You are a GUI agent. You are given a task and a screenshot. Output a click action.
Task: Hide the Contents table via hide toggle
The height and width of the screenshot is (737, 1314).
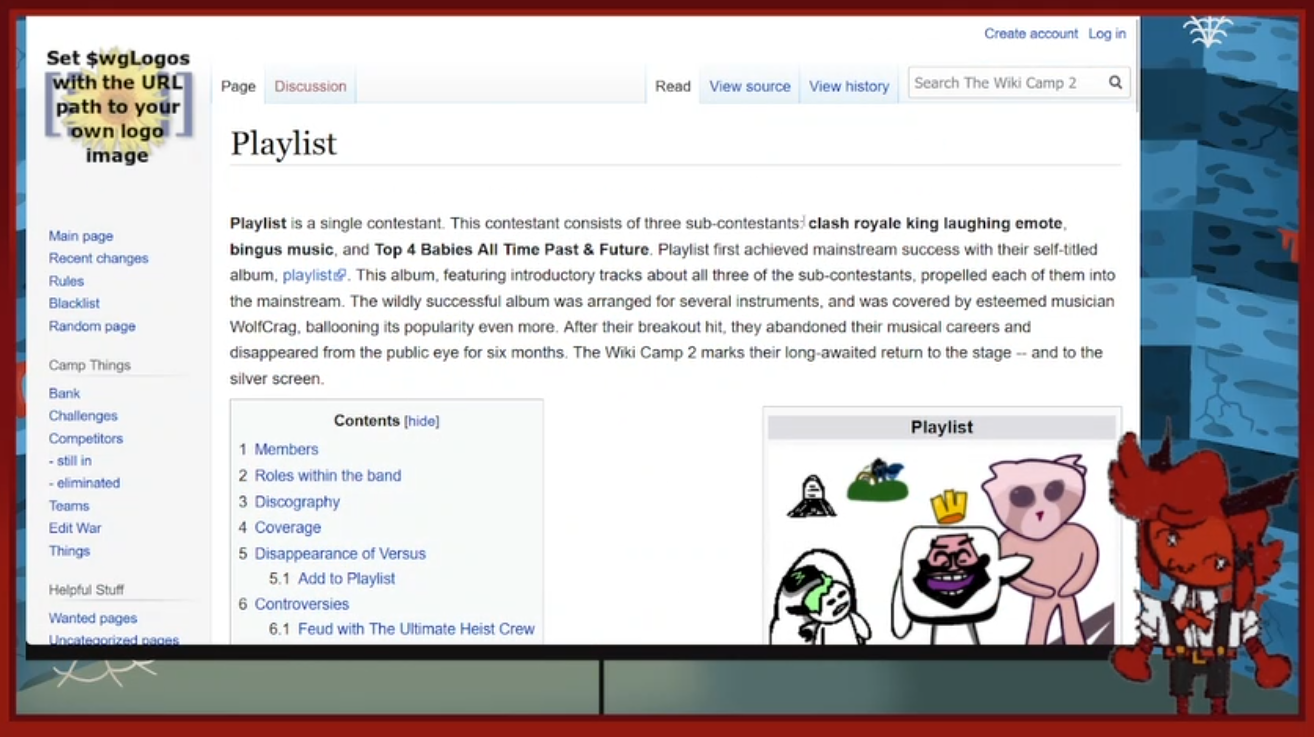click(x=421, y=422)
